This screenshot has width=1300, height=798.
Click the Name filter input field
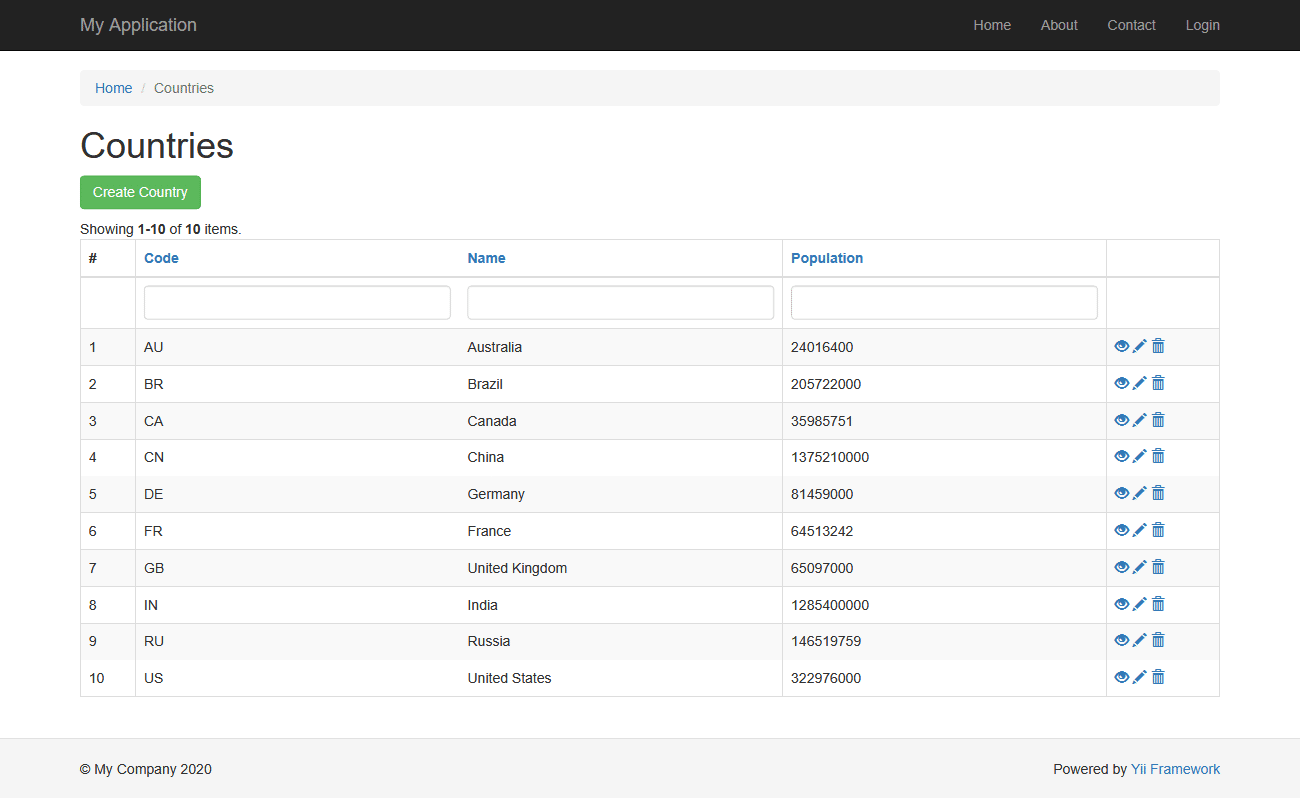coord(620,302)
